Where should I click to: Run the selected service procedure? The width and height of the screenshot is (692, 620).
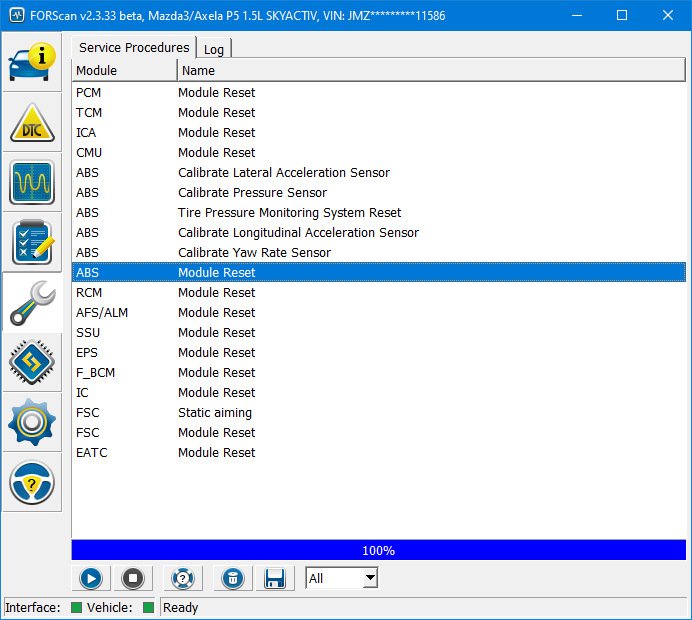91,578
